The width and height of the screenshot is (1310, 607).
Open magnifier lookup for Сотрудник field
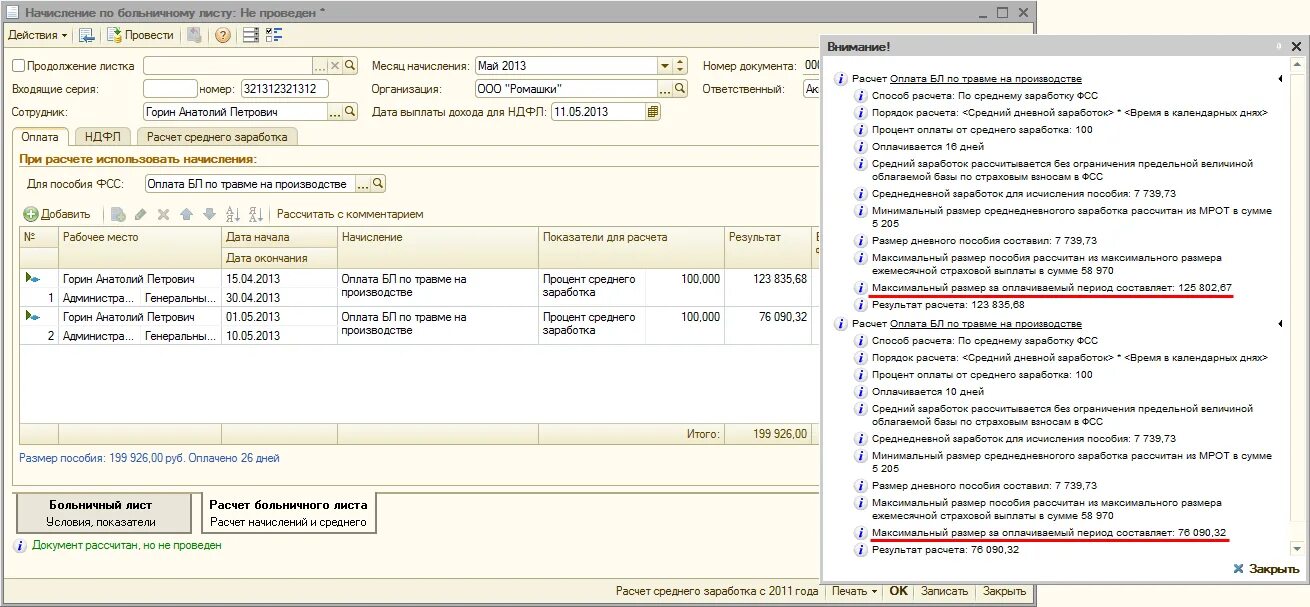coord(350,112)
